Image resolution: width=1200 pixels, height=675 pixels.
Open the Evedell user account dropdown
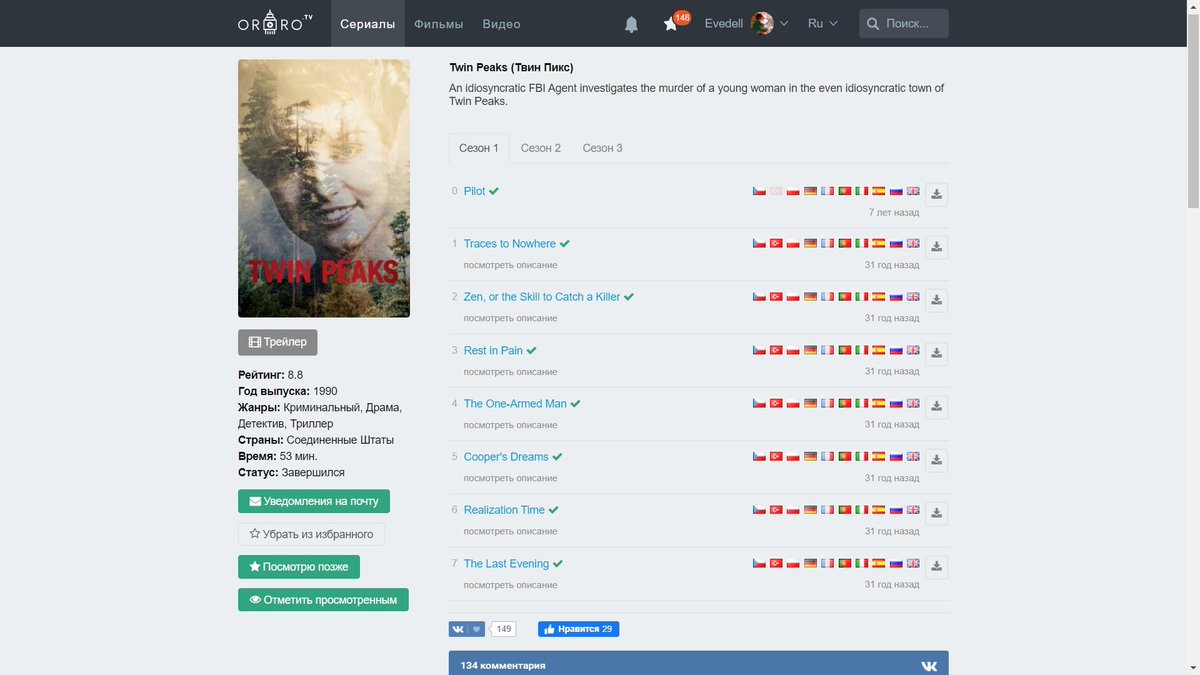click(746, 23)
